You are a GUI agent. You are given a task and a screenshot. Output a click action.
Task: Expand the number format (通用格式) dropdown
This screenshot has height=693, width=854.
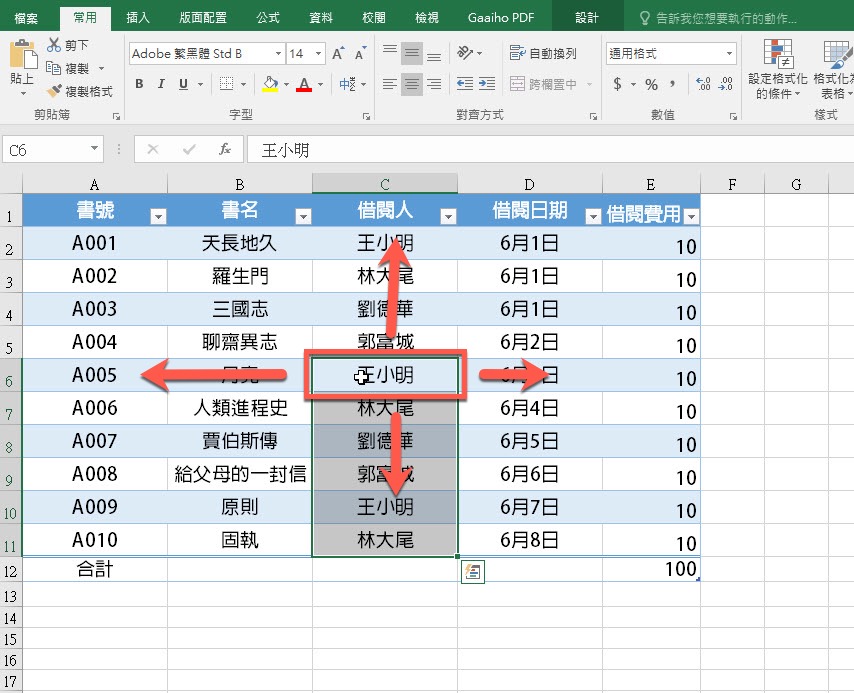pyautogui.click(x=729, y=54)
